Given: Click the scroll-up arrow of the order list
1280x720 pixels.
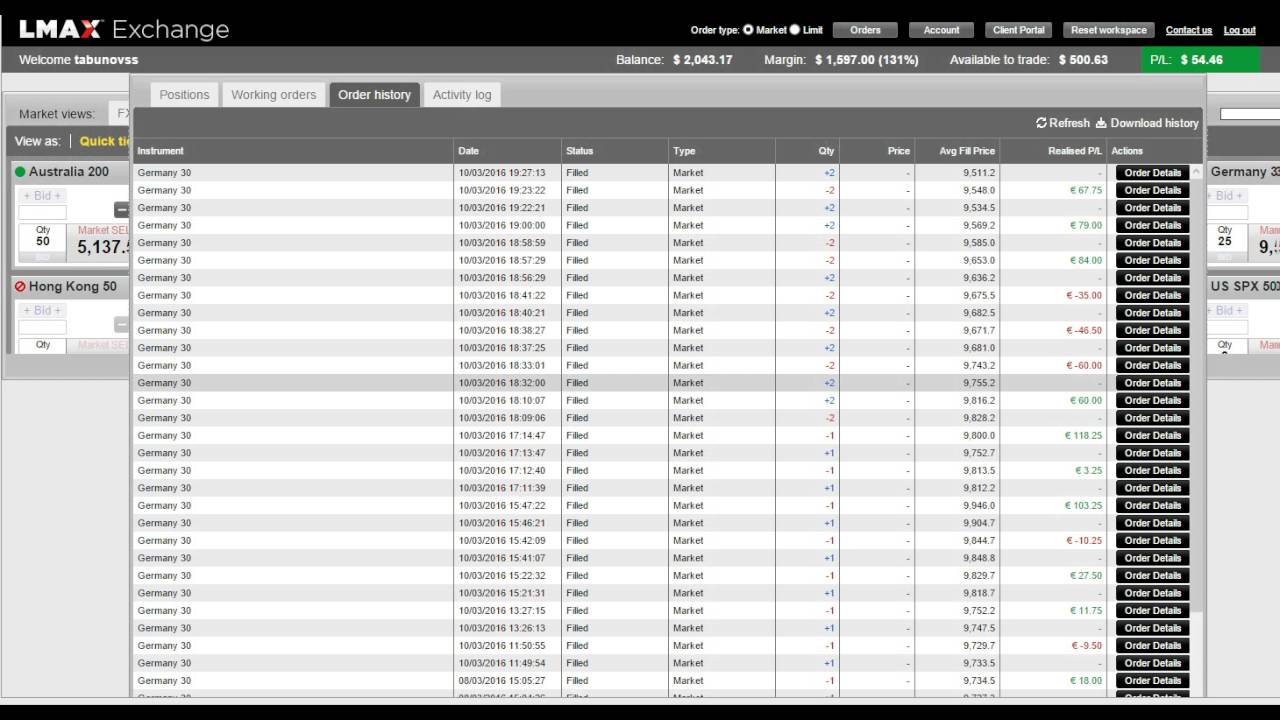Looking at the screenshot, I should point(1197,172).
